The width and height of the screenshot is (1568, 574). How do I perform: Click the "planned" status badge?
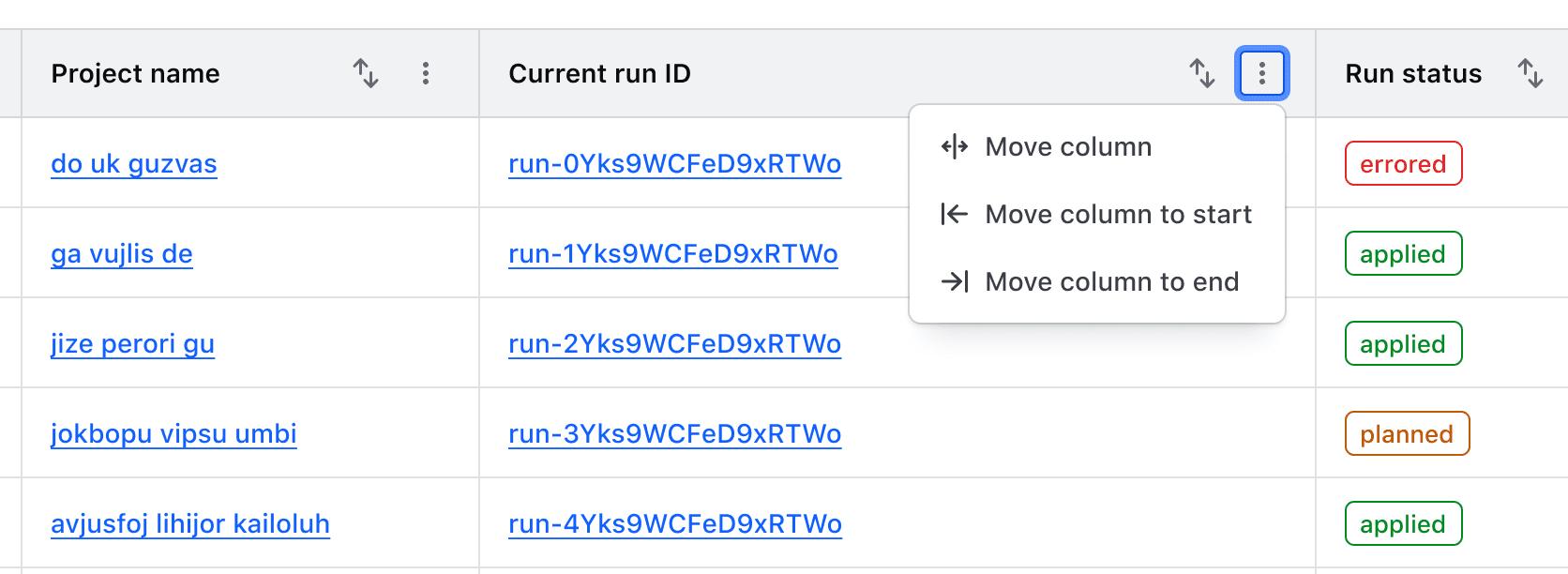coord(1407,433)
